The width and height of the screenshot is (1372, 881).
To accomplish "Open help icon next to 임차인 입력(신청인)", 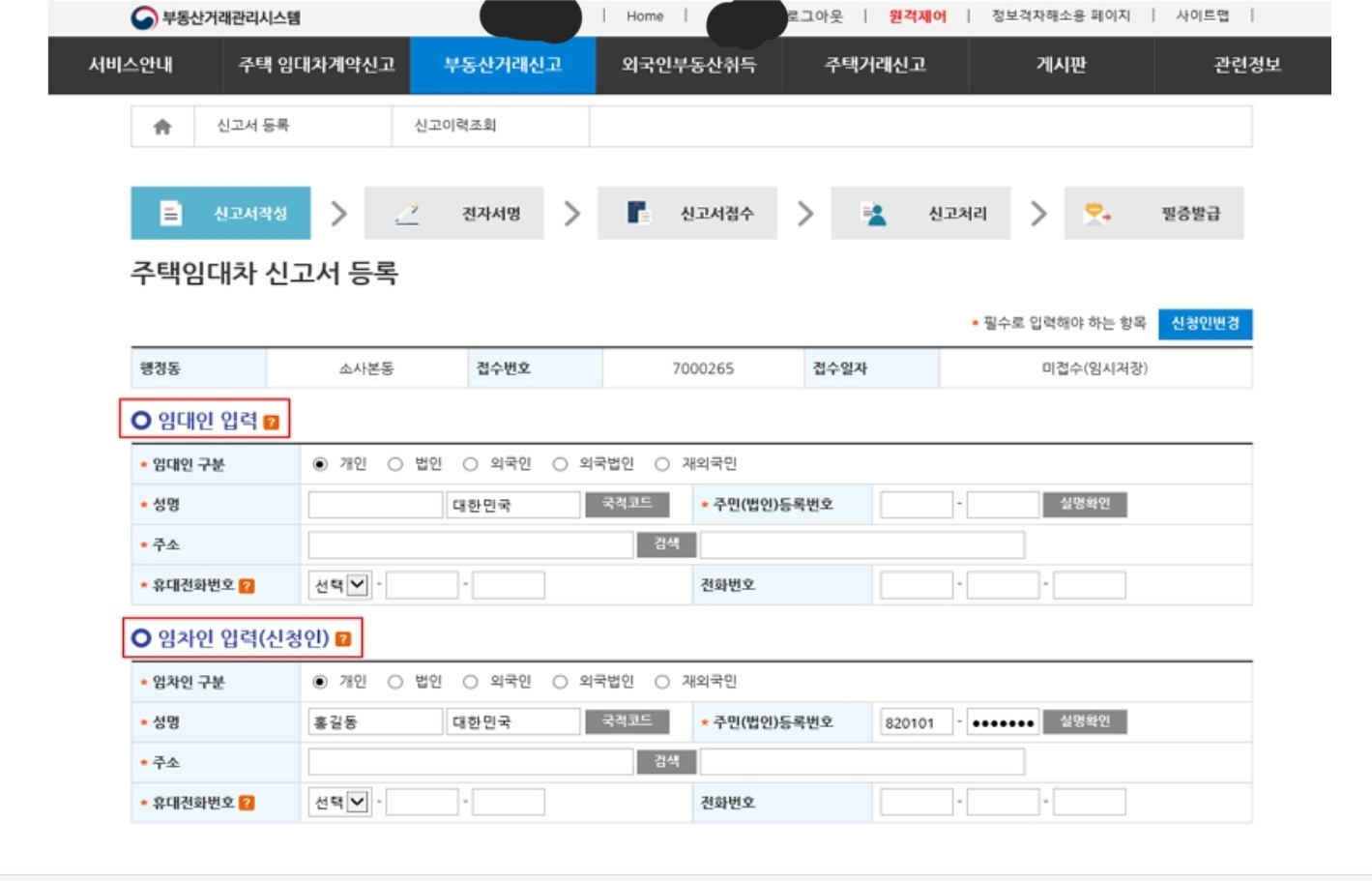I will coord(342,639).
